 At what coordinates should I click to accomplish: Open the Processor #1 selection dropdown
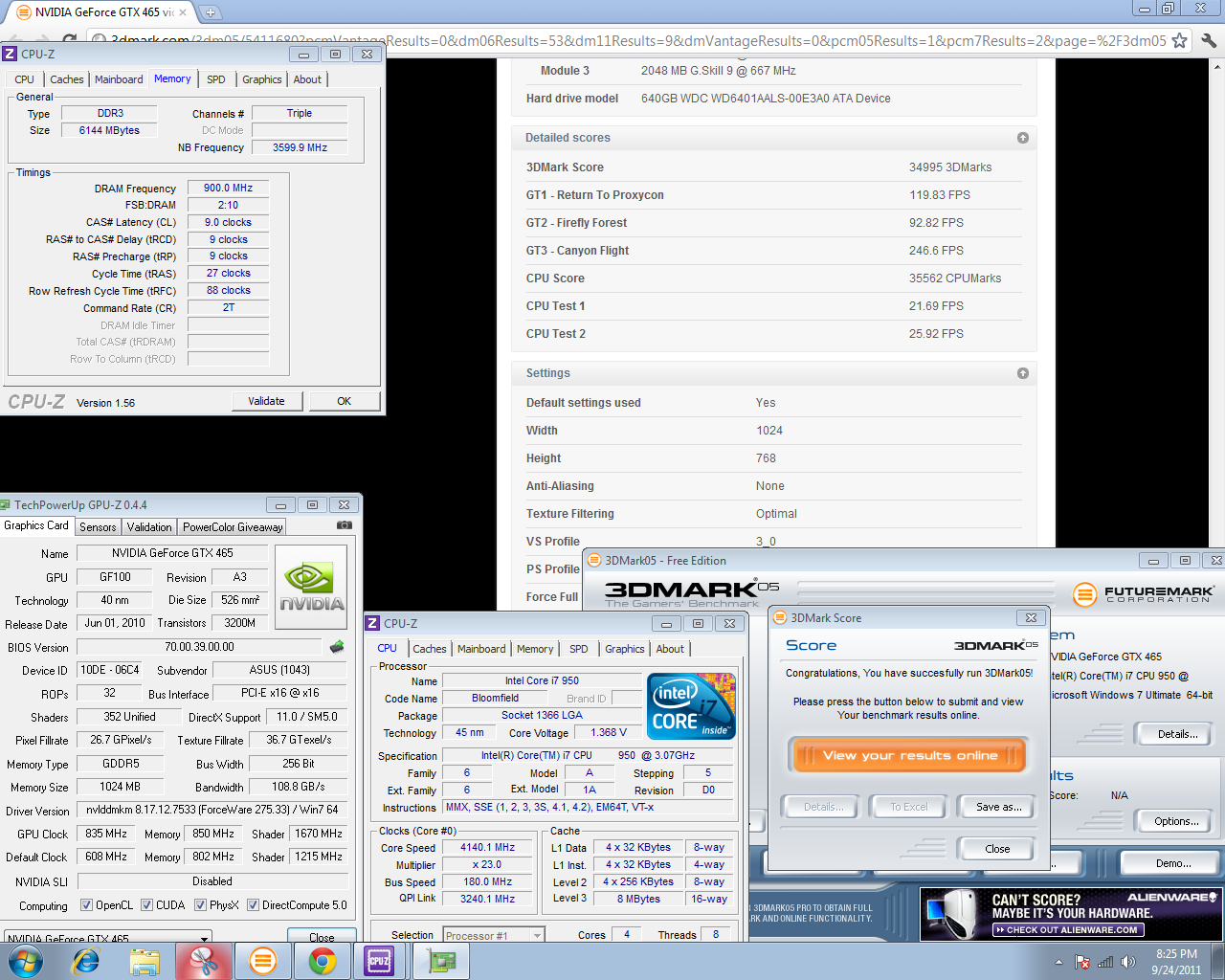[x=494, y=935]
